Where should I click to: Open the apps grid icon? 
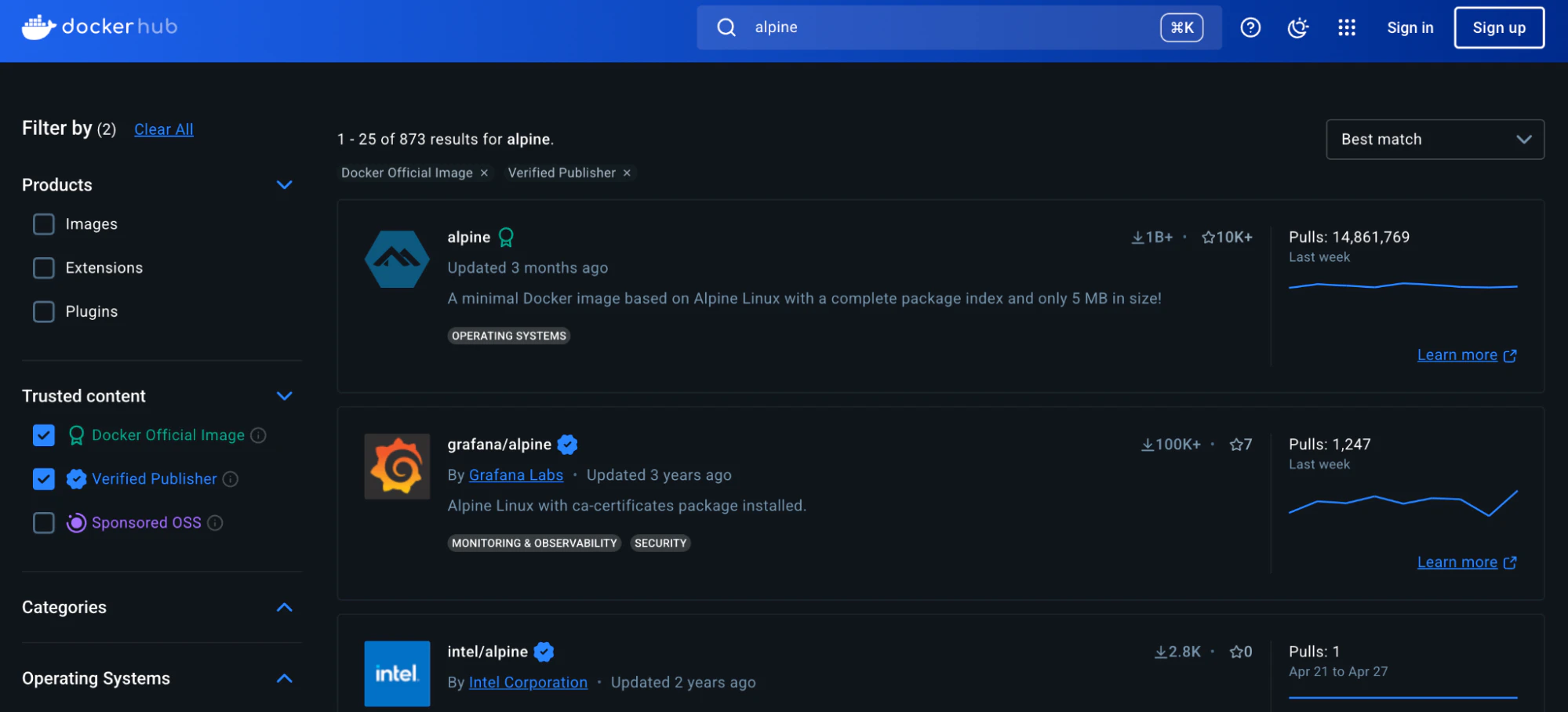[x=1347, y=27]
